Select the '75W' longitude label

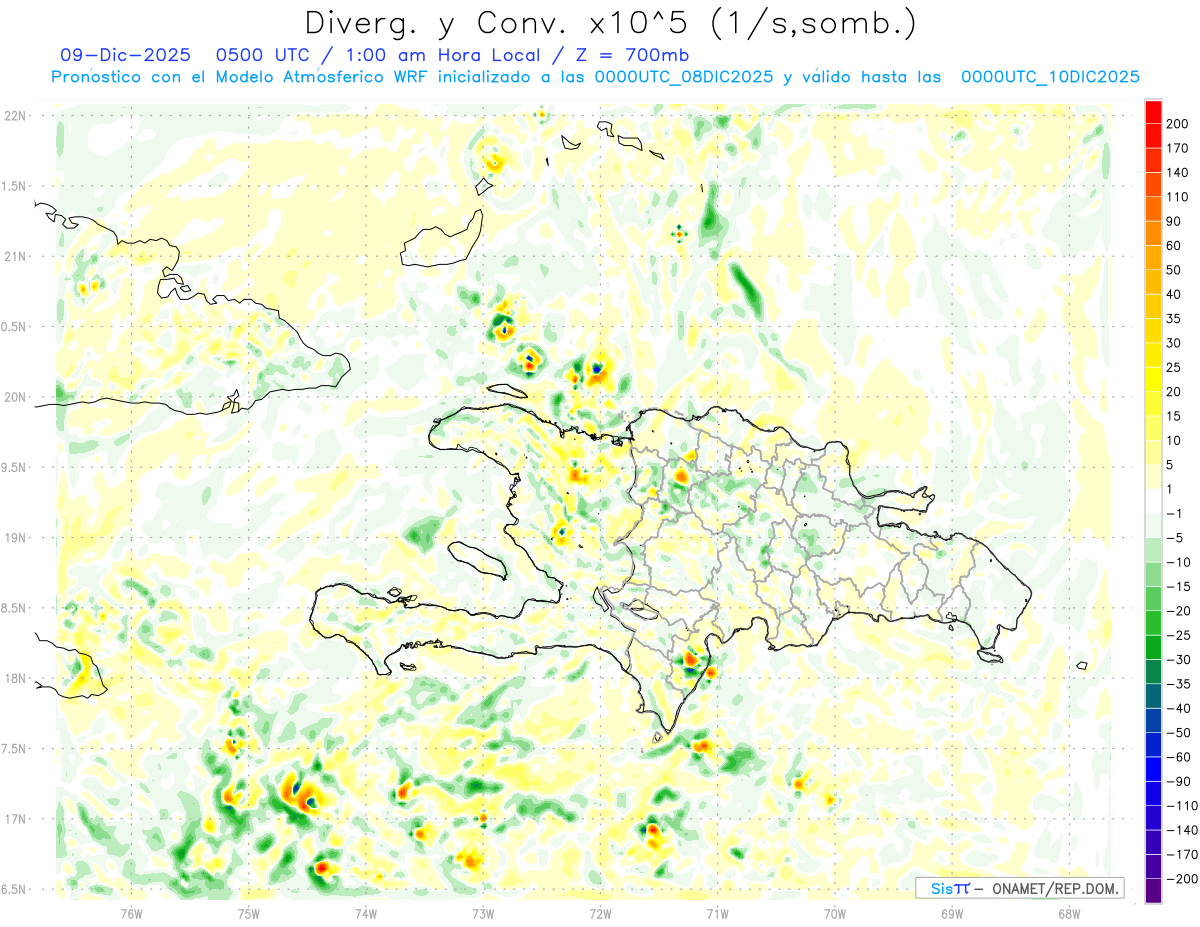pyautogui.click(x=248, y=913)
